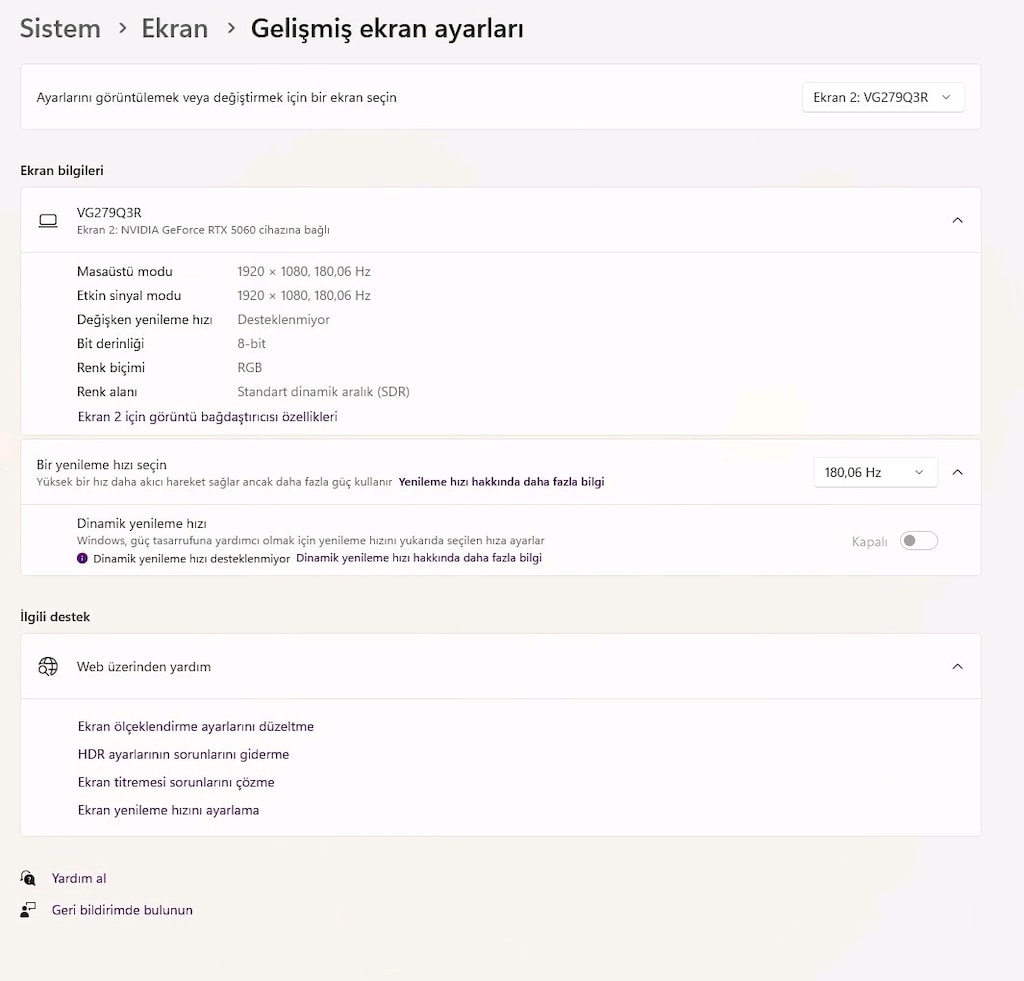Click the Desteklenmiyor value for Değişken yenileme hızı
This screenshot has height=981, width=1024.
pyautogui.click(x=283, y=320)
